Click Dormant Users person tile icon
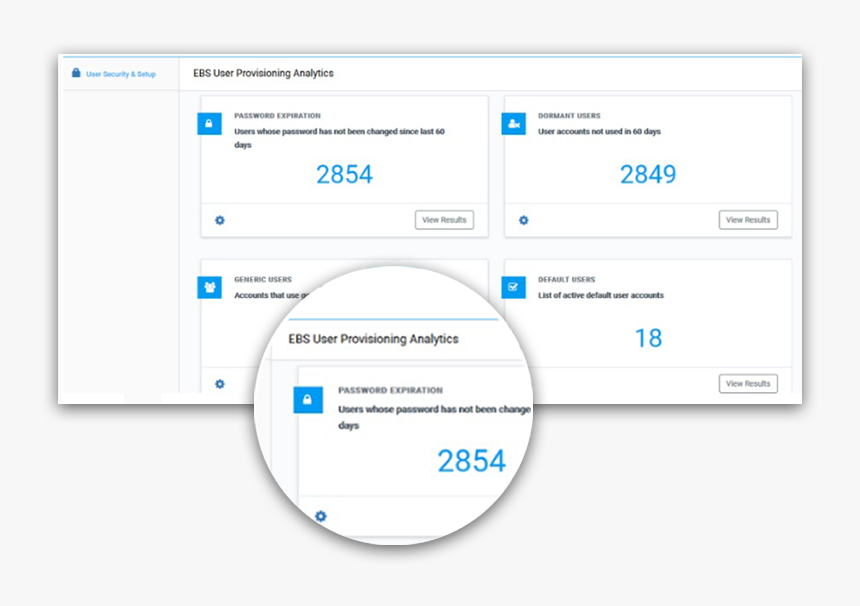The image size is (860, 606). (513, 124)
